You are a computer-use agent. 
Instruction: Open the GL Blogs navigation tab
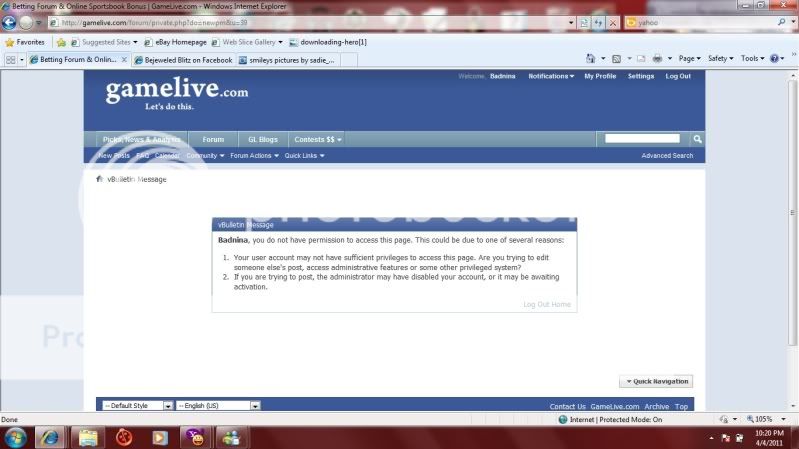(263, 139)
